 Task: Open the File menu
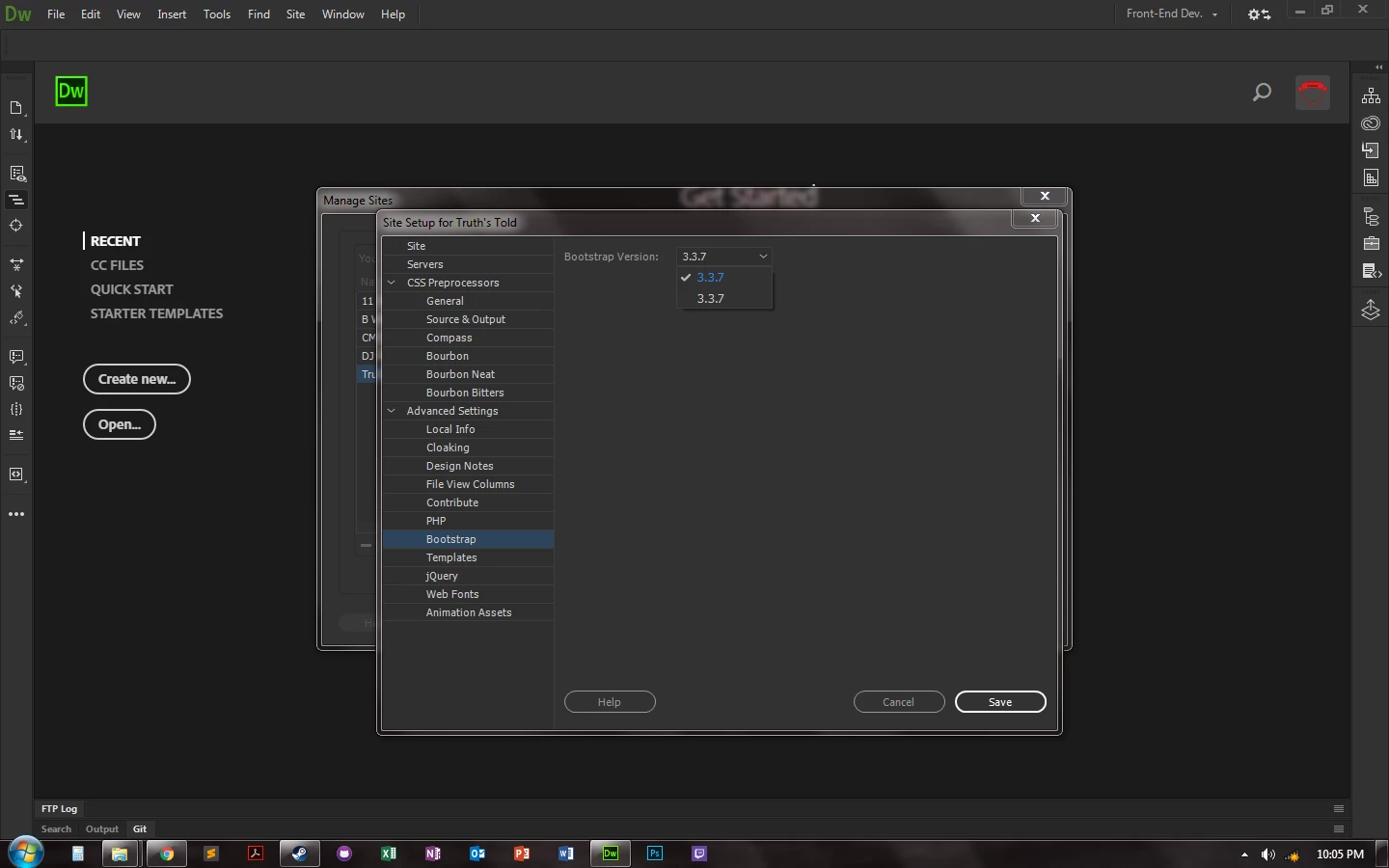(x=56, y=14)
